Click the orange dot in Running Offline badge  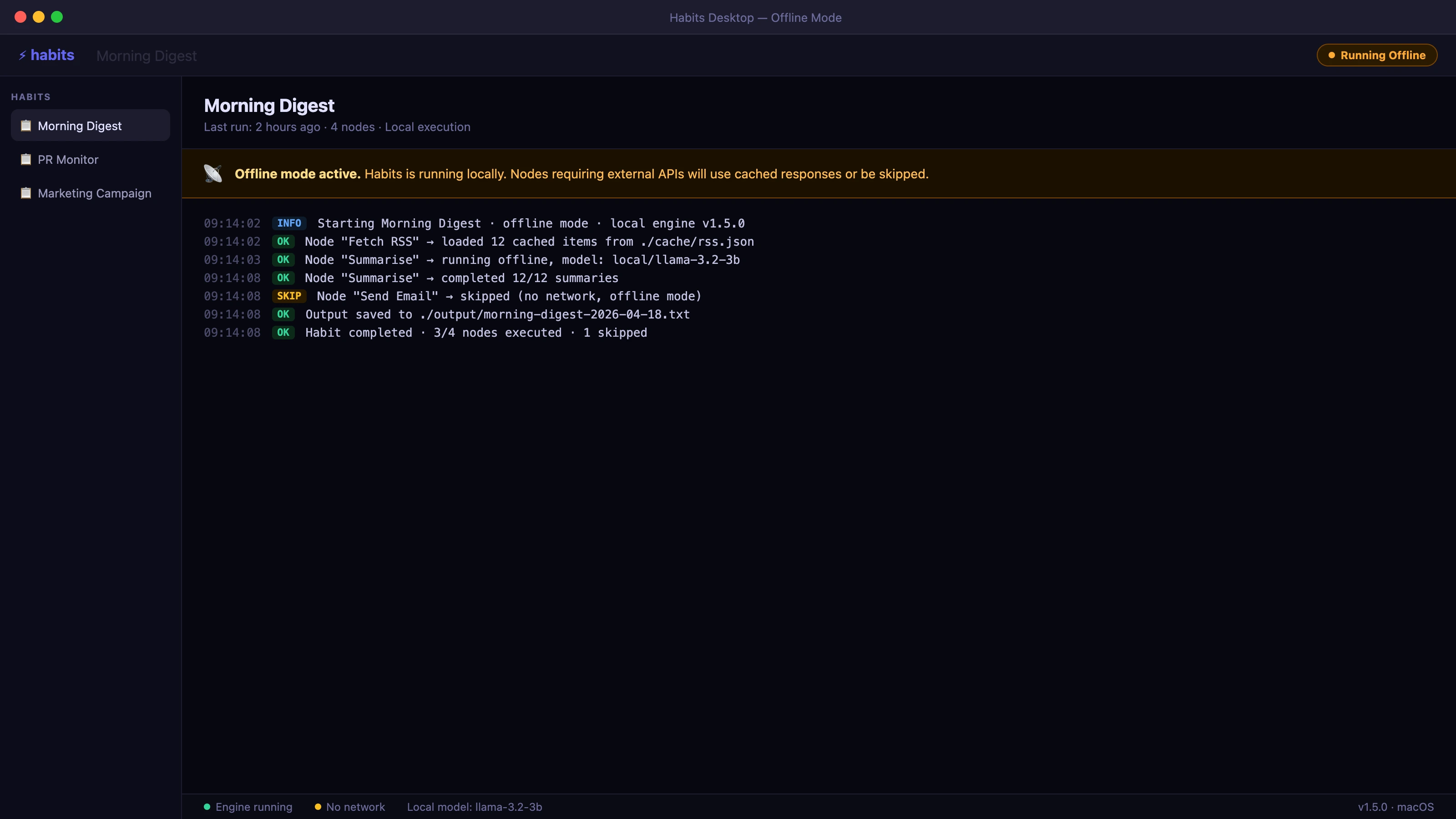1332,56
